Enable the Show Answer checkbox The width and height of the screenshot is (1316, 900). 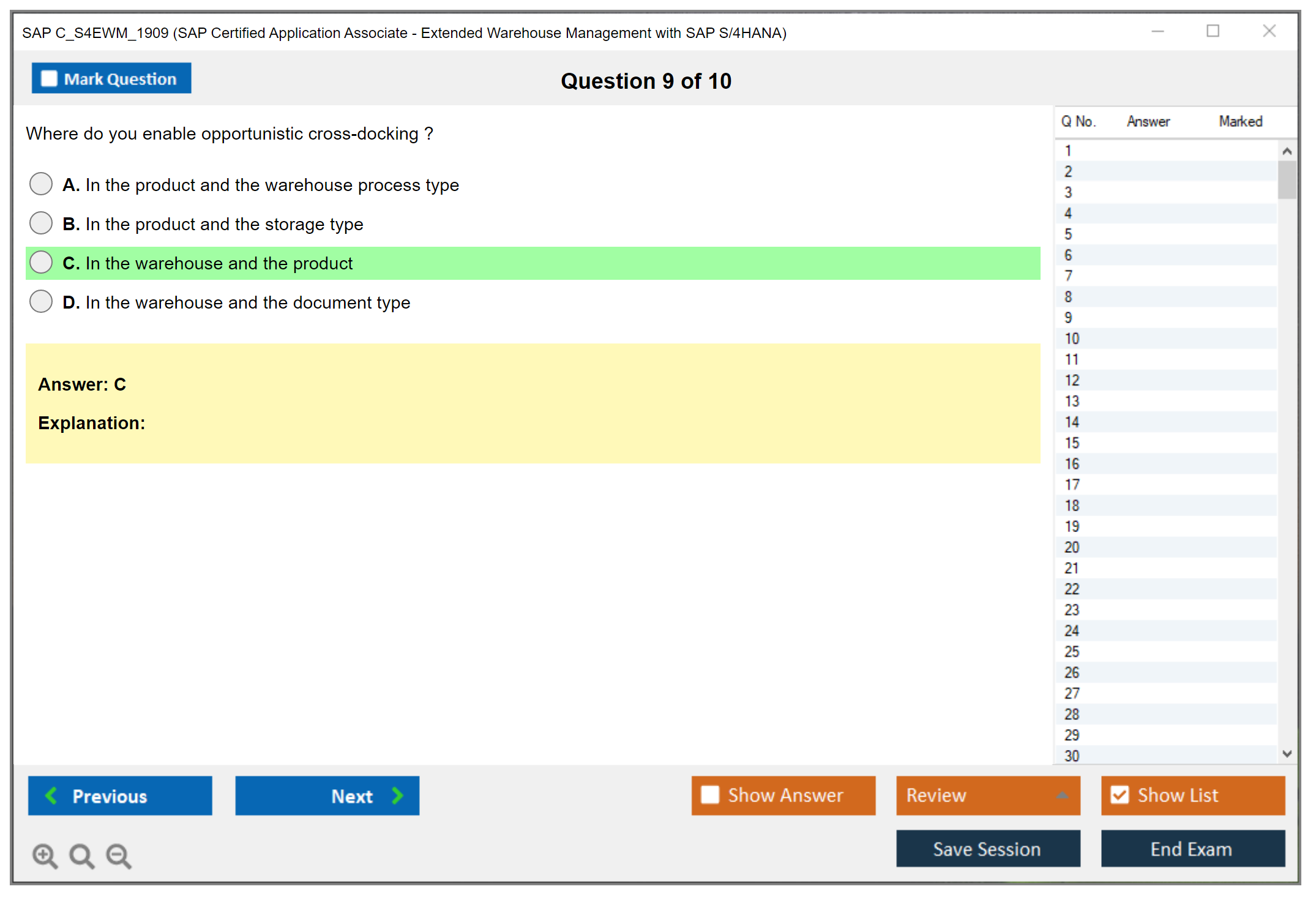(x=710, y=795)
